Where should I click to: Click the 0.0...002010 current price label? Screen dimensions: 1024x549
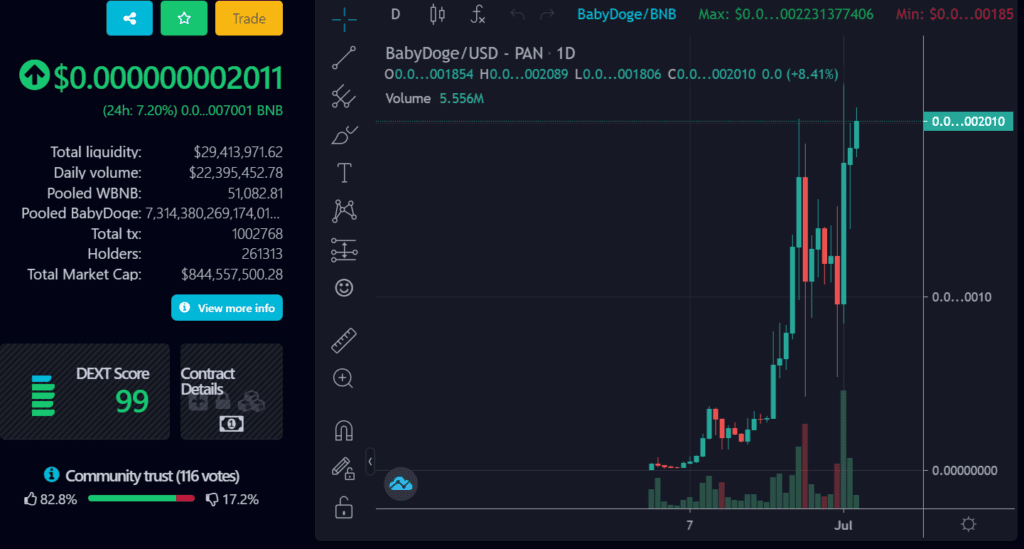(968, 121)
